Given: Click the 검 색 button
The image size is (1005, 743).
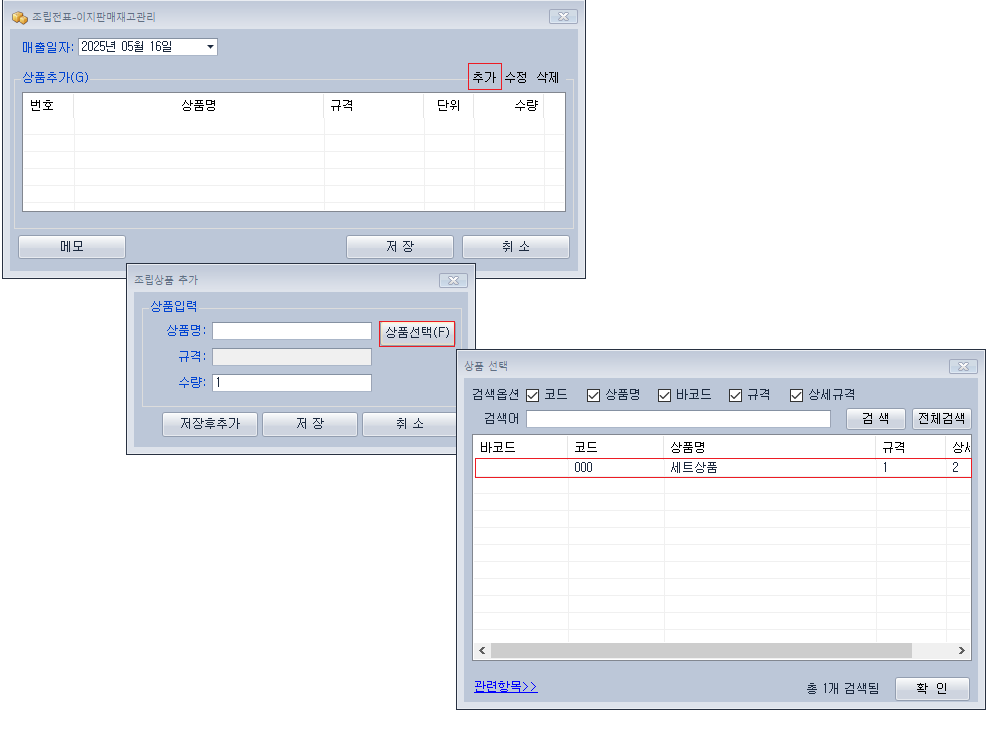Looking at the screenshot, I should pyautogui.click(x=876, y=419).
